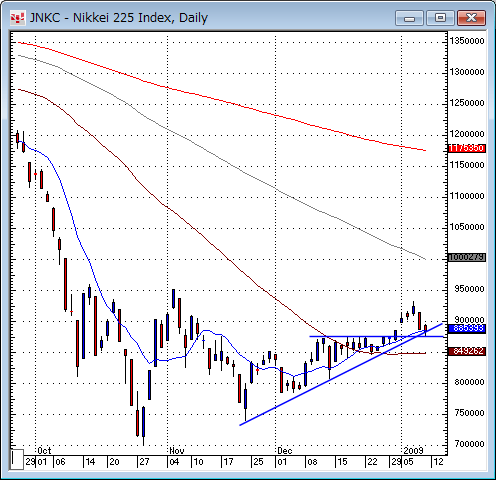Click the 1300000 price axis label
Screen dimensions: 496x480
coord(467,72)
